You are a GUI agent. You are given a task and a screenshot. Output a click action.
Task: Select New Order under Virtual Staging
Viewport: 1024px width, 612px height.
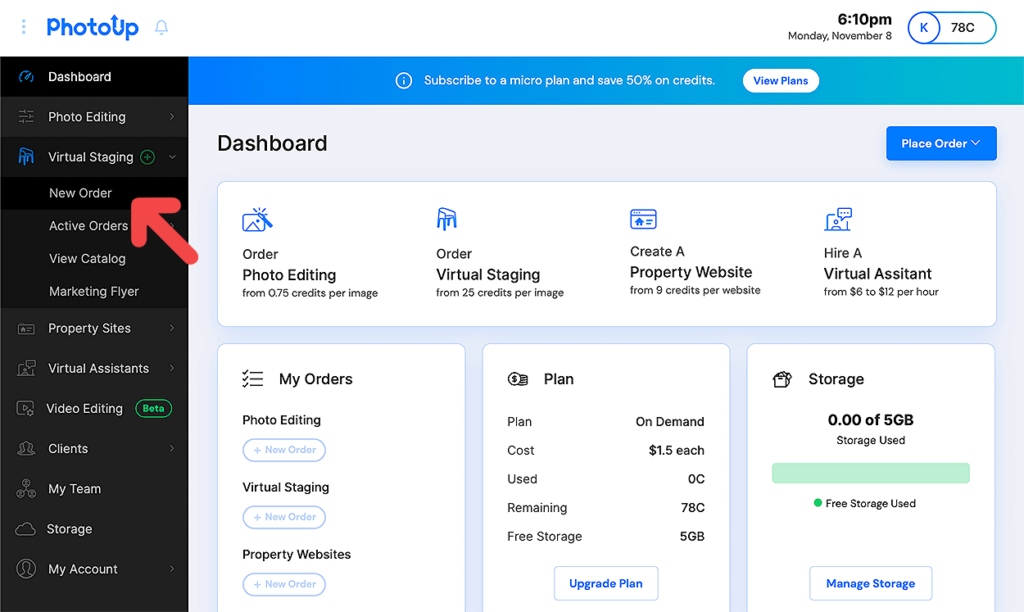[80, 193]
